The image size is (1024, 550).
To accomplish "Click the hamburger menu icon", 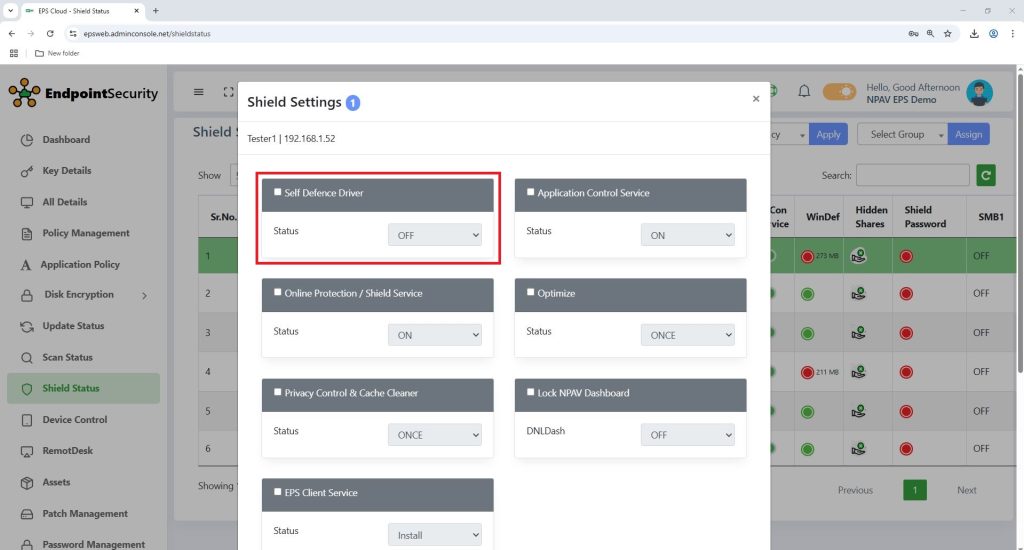I will click(198, 92).
